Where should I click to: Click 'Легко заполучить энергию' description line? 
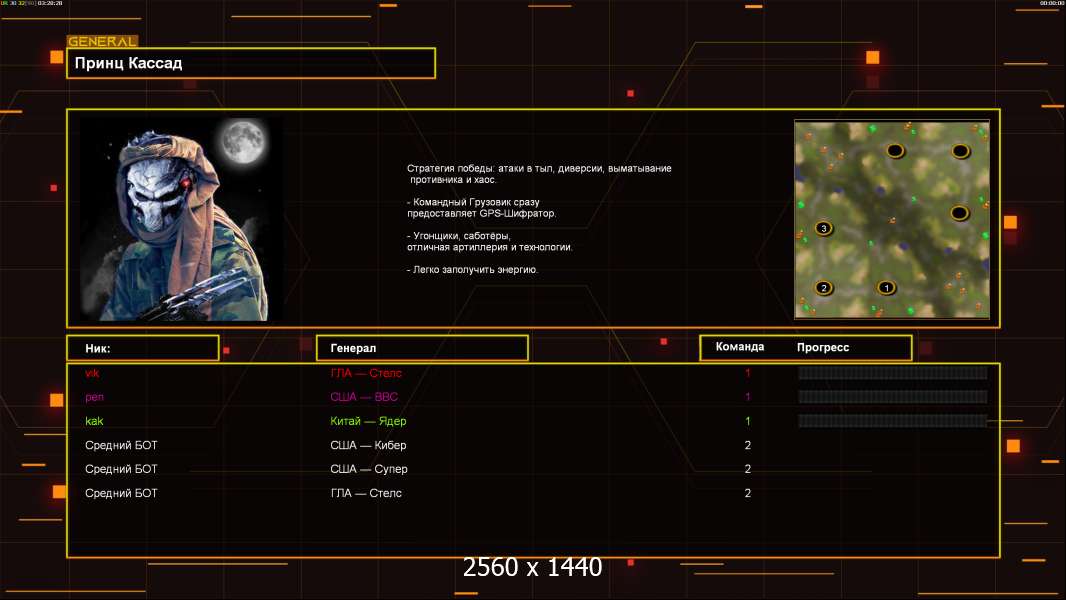(472, 270)
